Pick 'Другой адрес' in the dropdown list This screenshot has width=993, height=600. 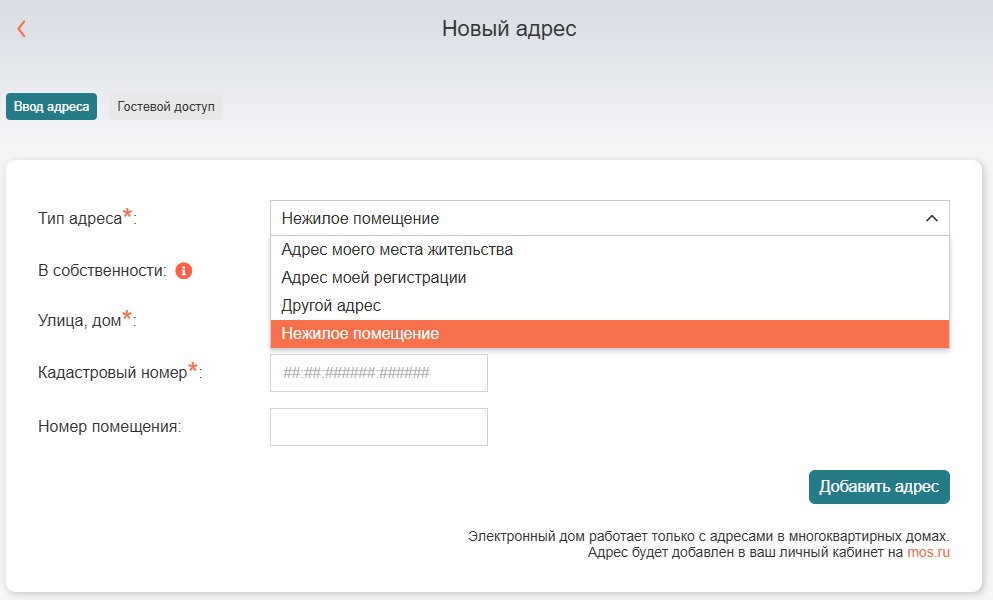331,305
